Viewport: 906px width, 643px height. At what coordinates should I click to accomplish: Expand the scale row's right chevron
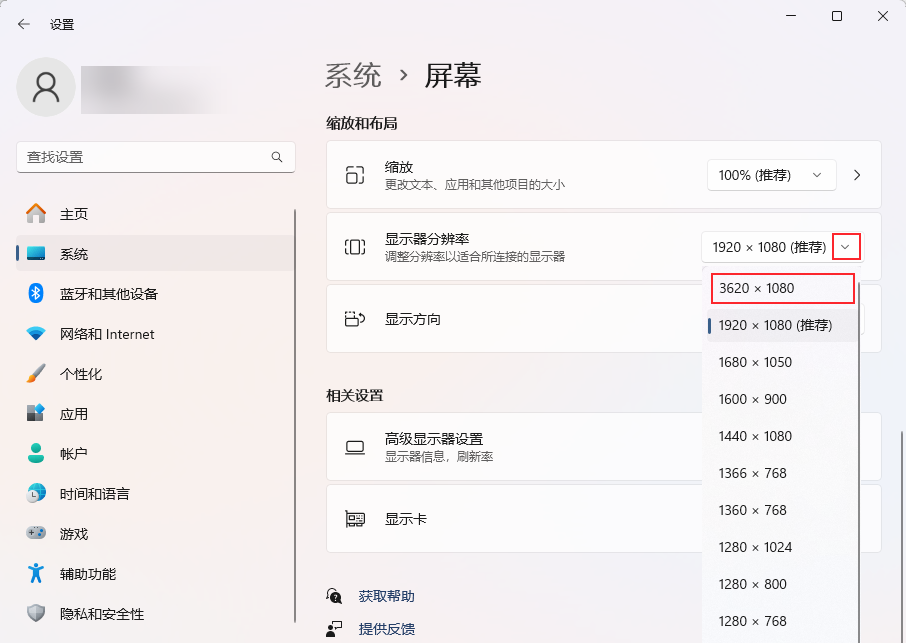coord(857,175)
